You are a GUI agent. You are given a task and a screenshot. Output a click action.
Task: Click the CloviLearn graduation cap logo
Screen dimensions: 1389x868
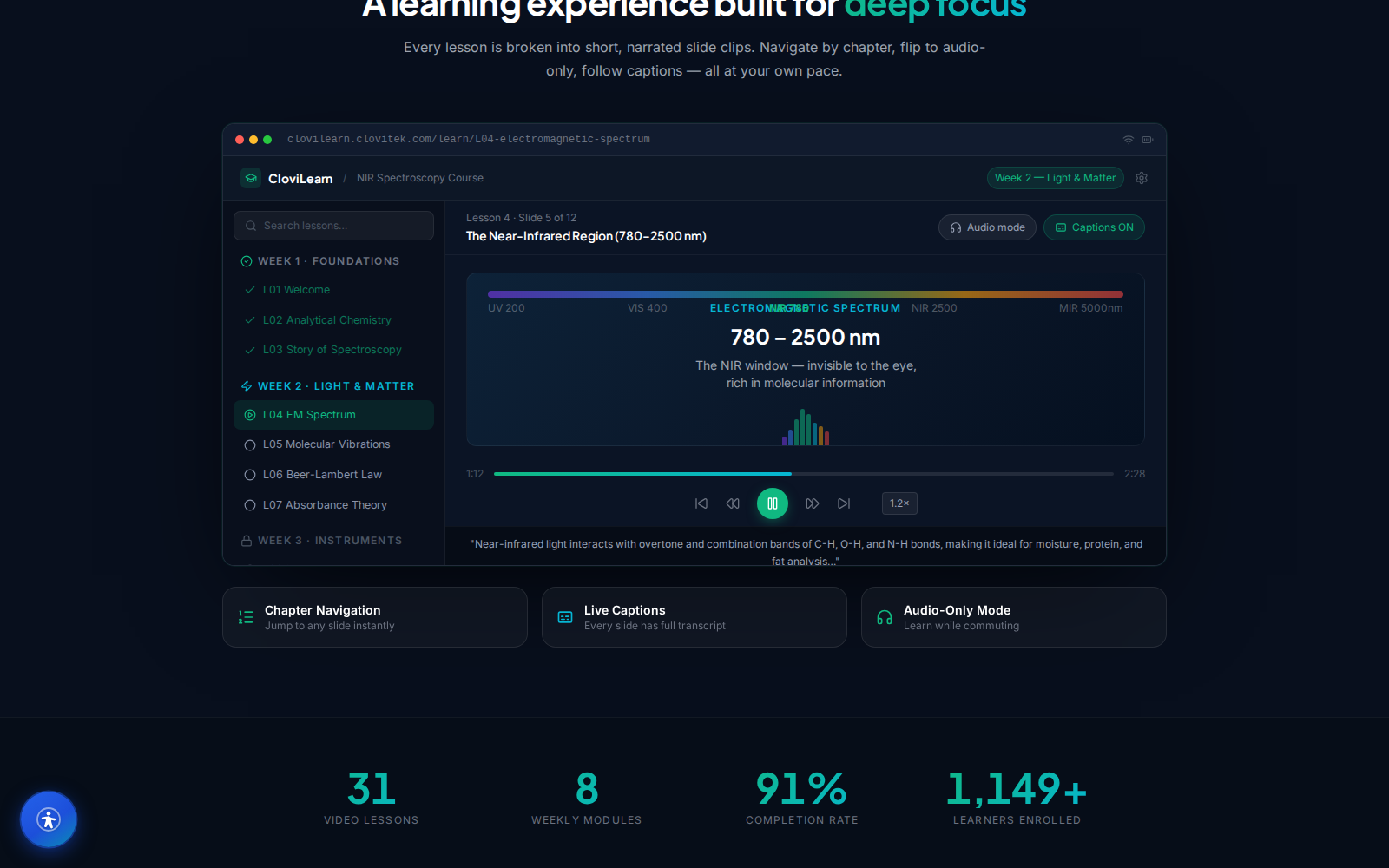click(251, 178)
